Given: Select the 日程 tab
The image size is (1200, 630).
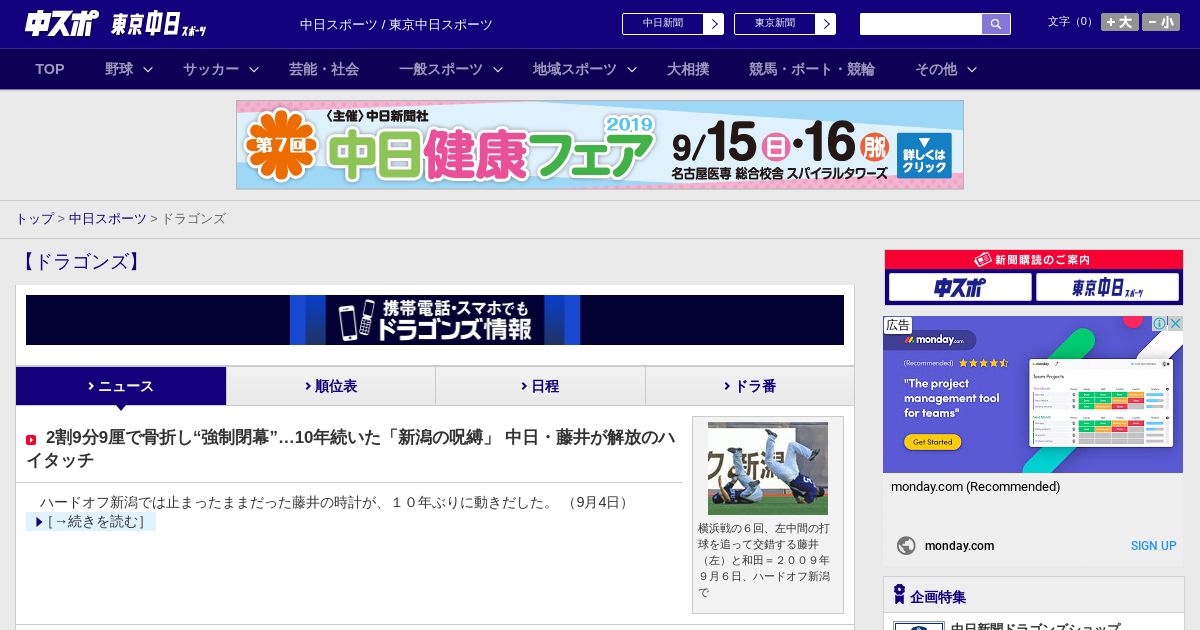Looking at the screenshot, I should coord(540,386).
